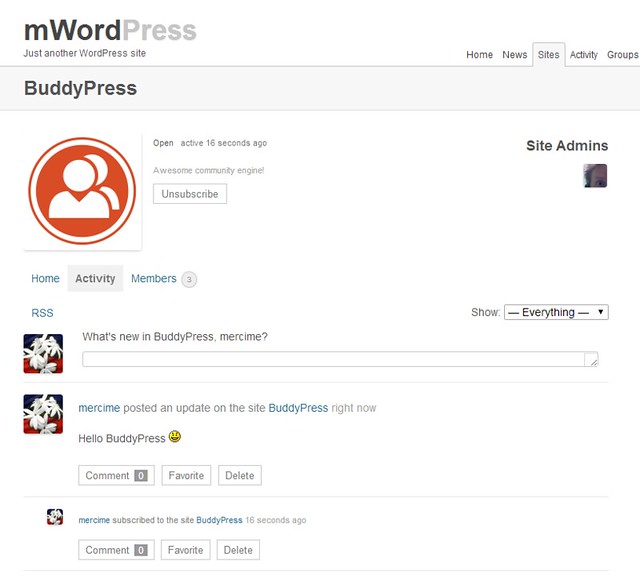Screen dimensions: 640x578
Task: Open News in the top navigation
Action: (515, 55)
